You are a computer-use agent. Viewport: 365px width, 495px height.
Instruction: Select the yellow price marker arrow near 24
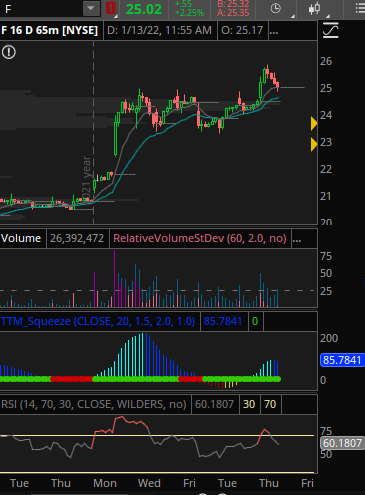314,123
